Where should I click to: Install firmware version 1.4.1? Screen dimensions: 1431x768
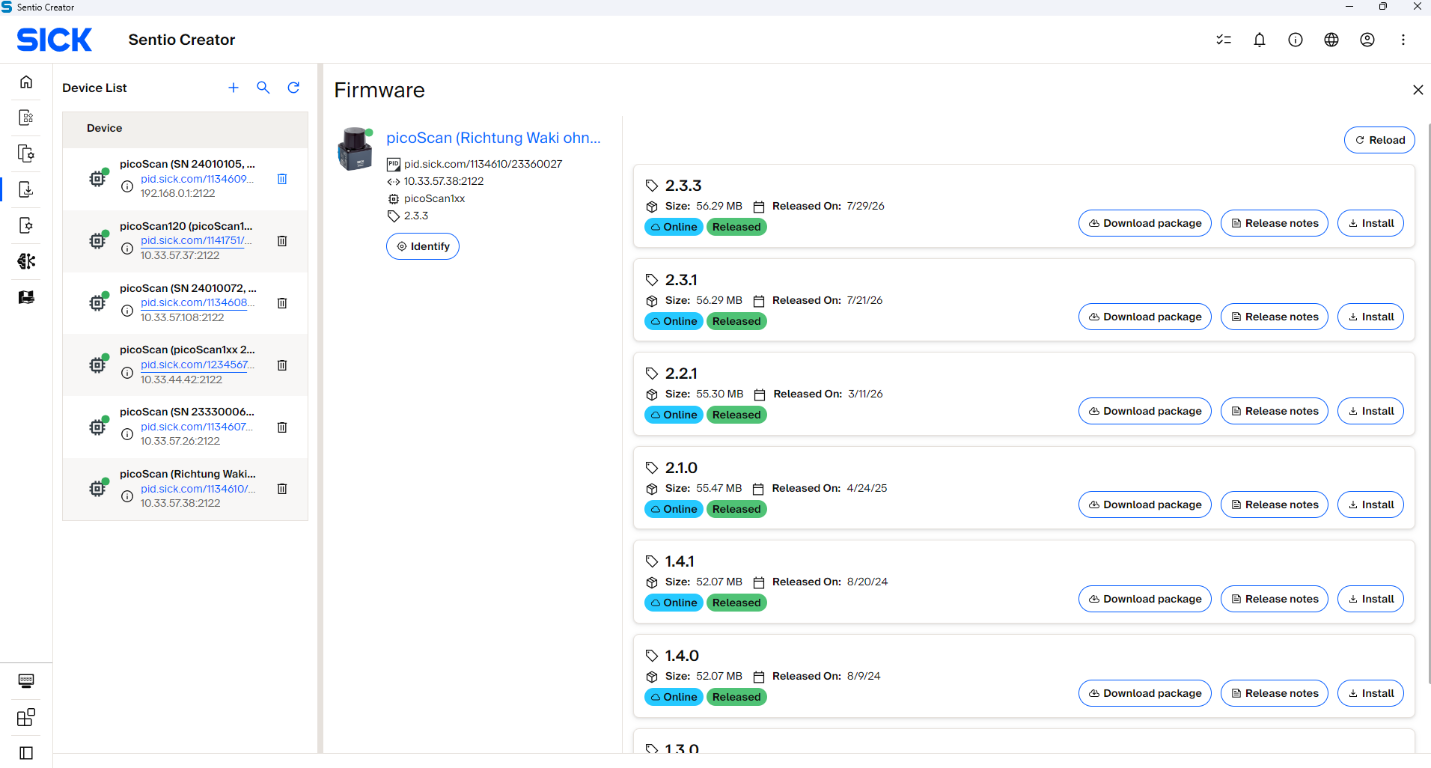tap(1370, 599)
